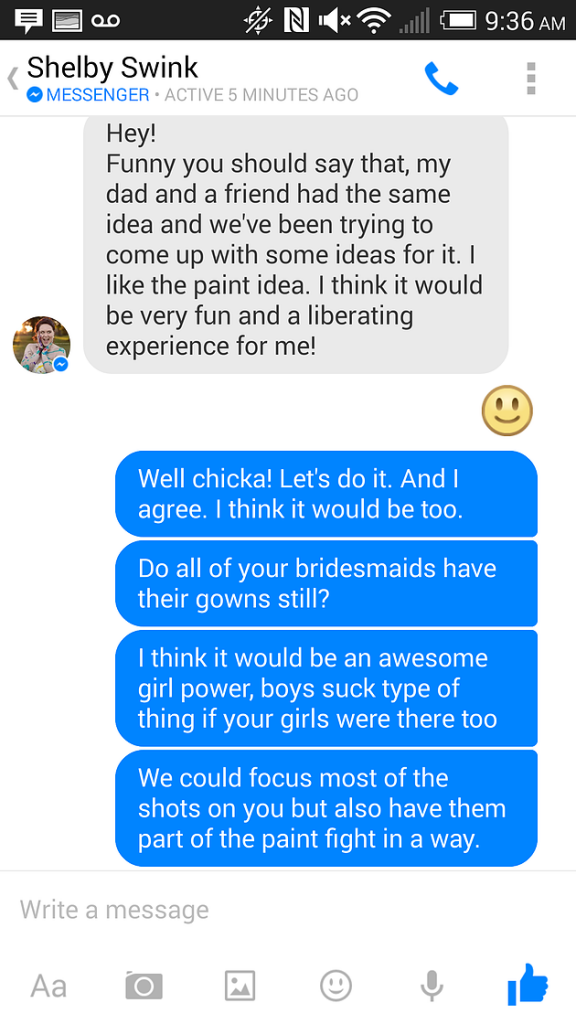Tap the bridesmaids gowns message bubble
Image resolution: width=576 pixels, height=1024 pixels.
(327, 583)
